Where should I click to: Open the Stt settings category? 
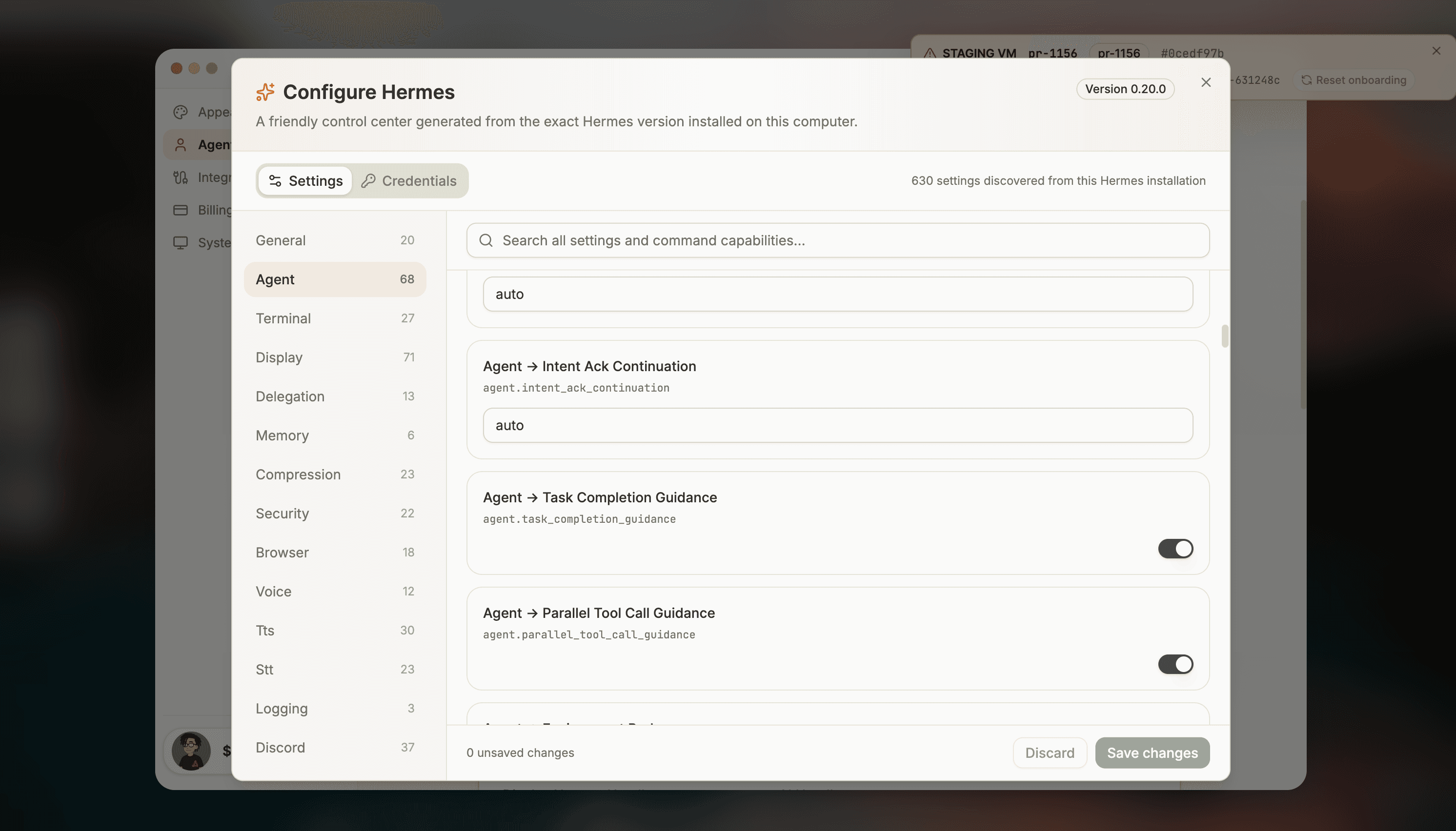coord(335,670)
